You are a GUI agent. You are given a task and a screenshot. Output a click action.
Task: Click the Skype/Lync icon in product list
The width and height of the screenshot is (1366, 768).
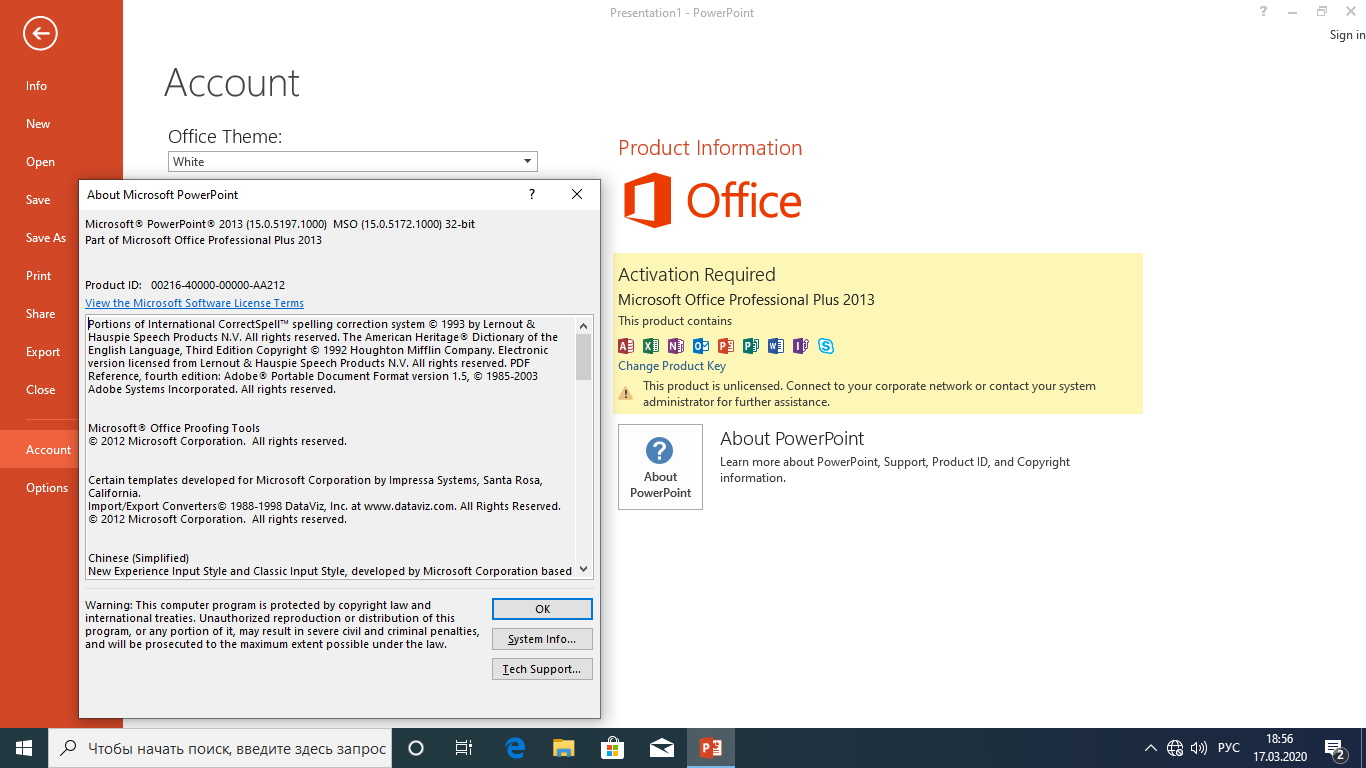[x=826, y=346]
